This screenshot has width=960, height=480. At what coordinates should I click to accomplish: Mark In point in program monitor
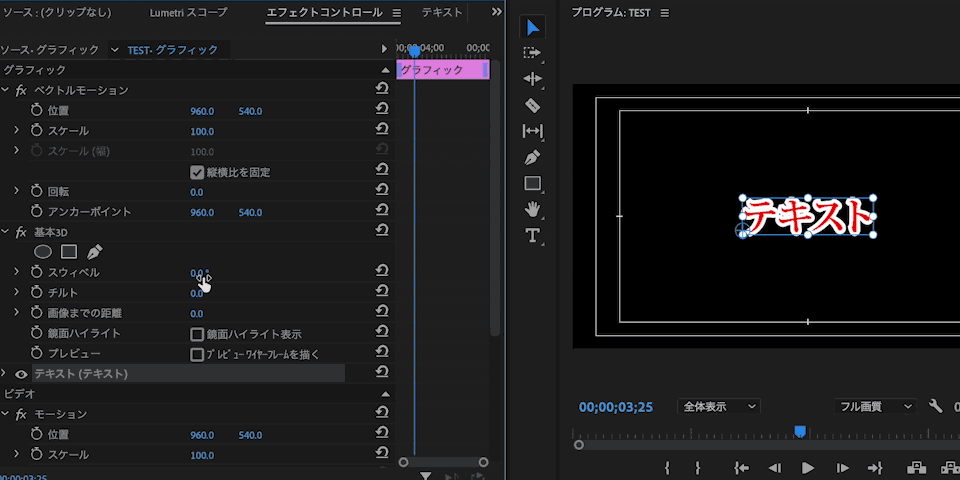(667, 468)
